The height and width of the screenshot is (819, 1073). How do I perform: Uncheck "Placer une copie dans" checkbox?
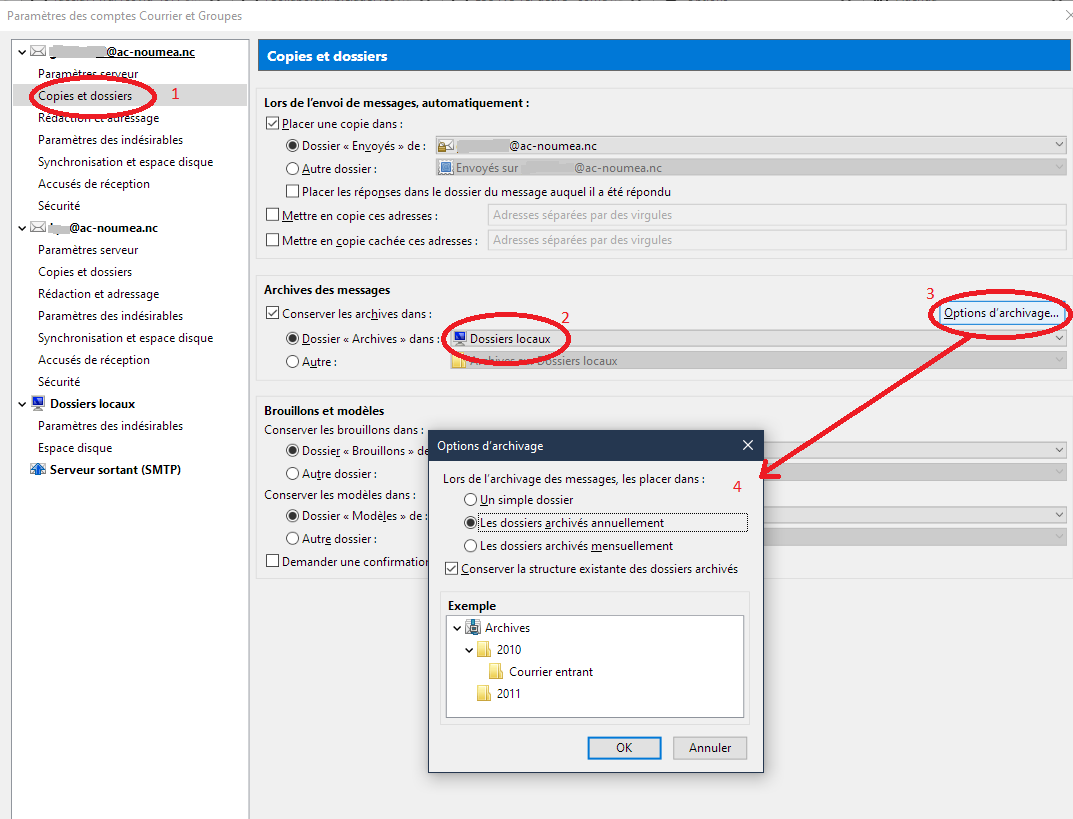[273, 124]
